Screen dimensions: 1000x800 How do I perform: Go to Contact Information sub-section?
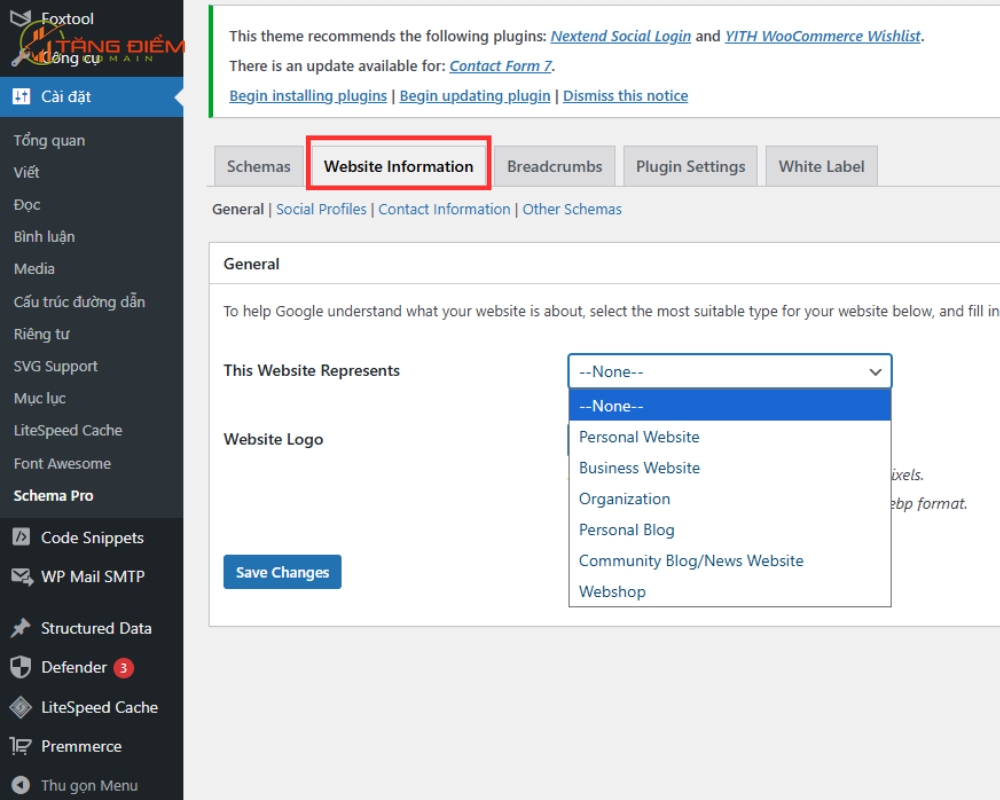pos(444,209)
